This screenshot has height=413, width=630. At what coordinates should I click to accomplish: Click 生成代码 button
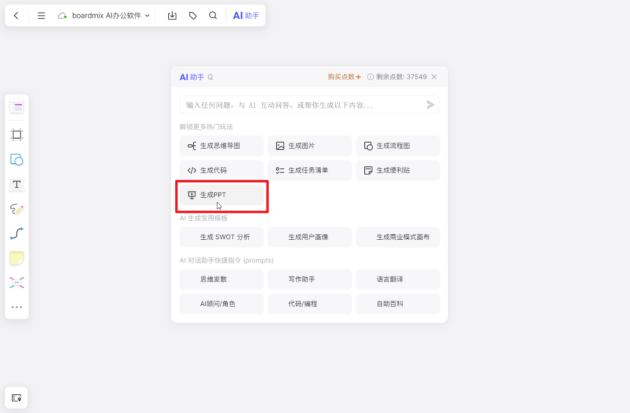click(x=221, y=170)
